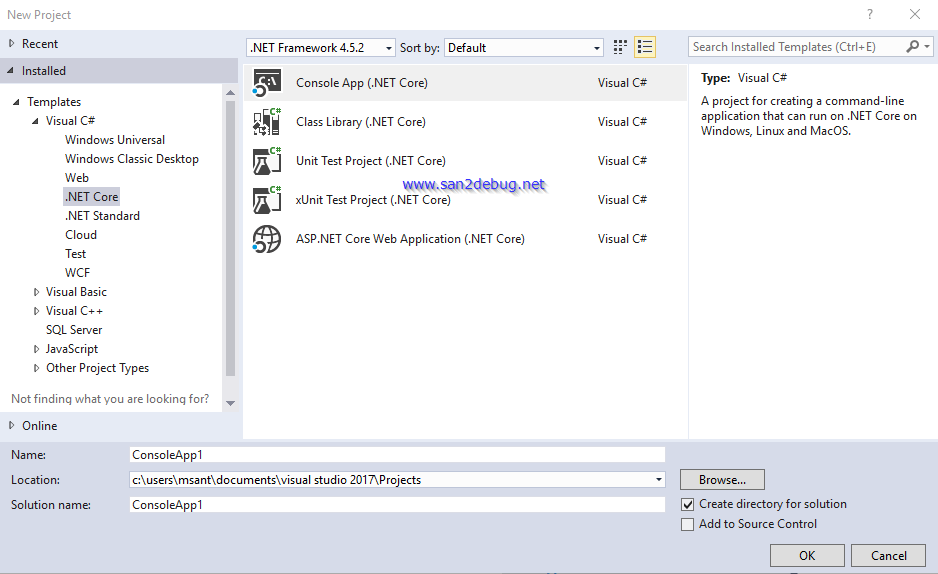This screenshot has width=938, height=574.
Task: Click the template tree vertical scrollbar thumb
Action: (x=230, y=239)
